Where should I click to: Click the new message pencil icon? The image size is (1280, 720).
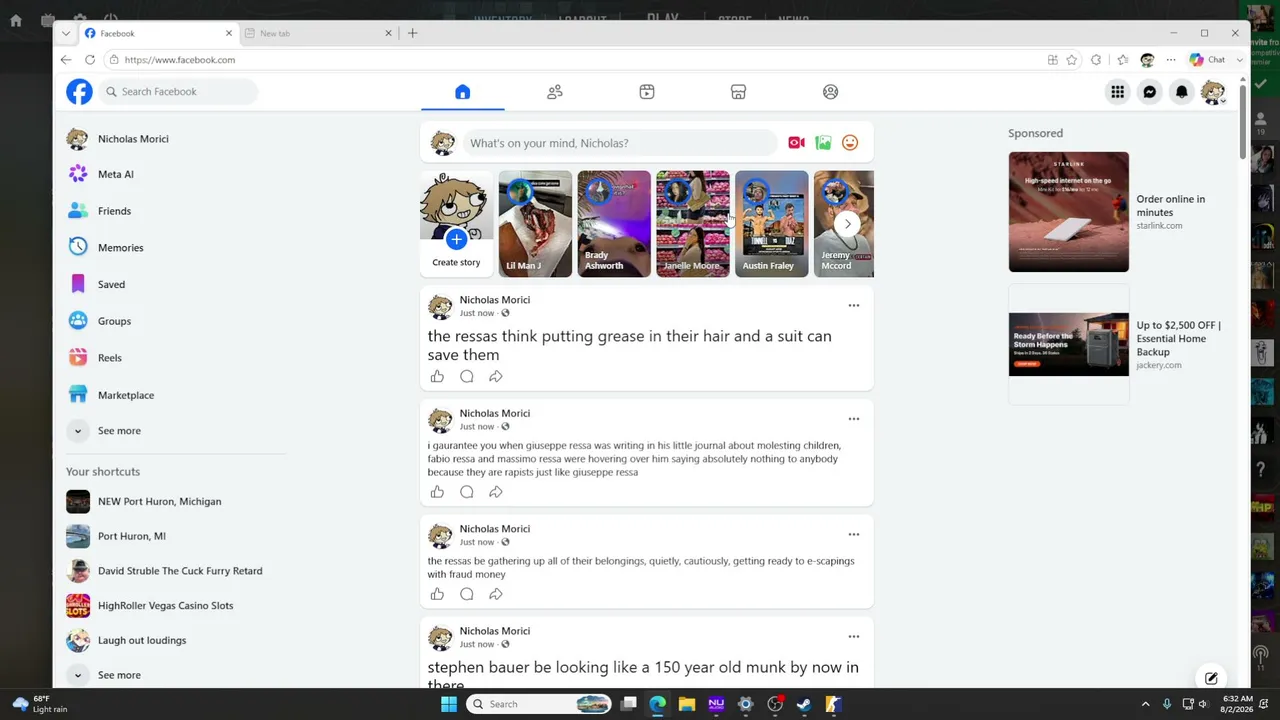(x=1211, y=678)
